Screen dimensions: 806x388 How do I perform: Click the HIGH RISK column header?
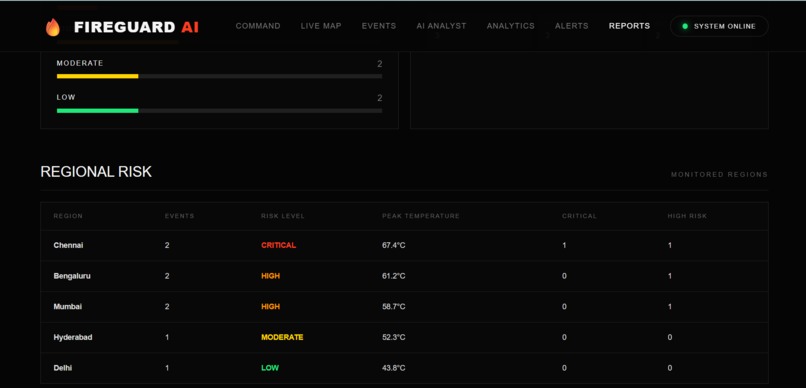point(687,216)
